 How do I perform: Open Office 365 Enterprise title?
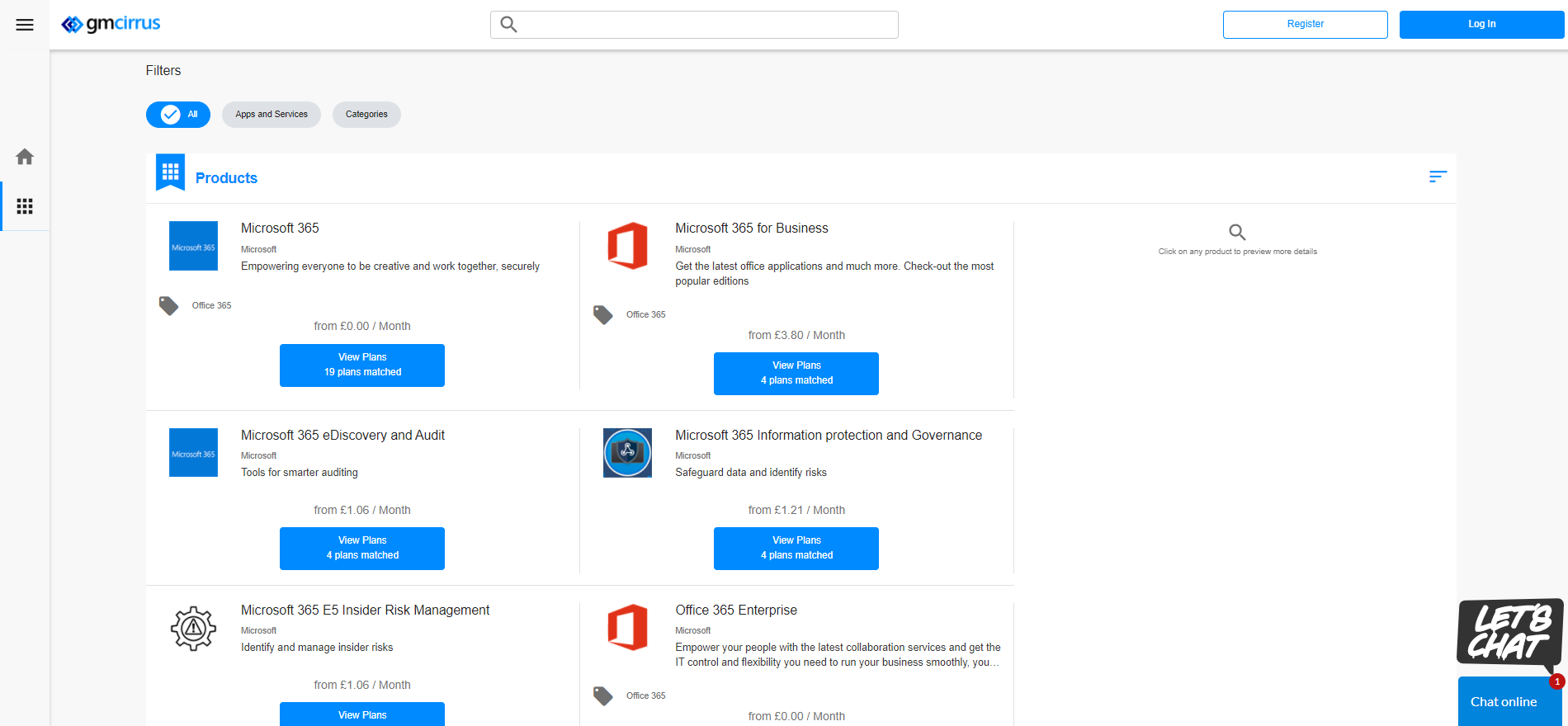pos(736,610)
